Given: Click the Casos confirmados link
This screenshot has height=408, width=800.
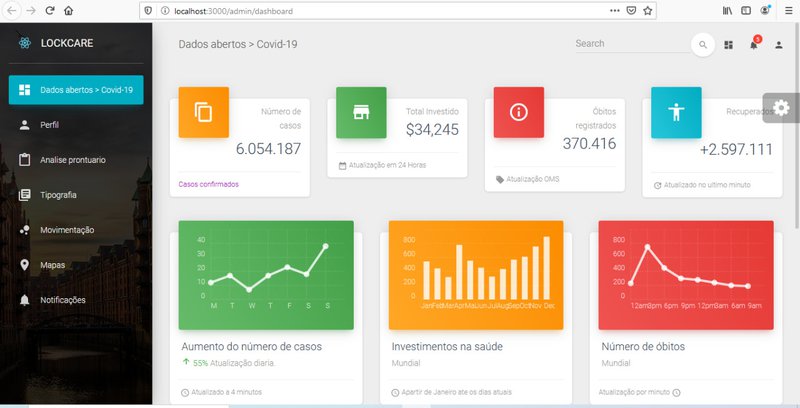Looking at the screenshot, I should pyautogui.click(x=208, y=184).
